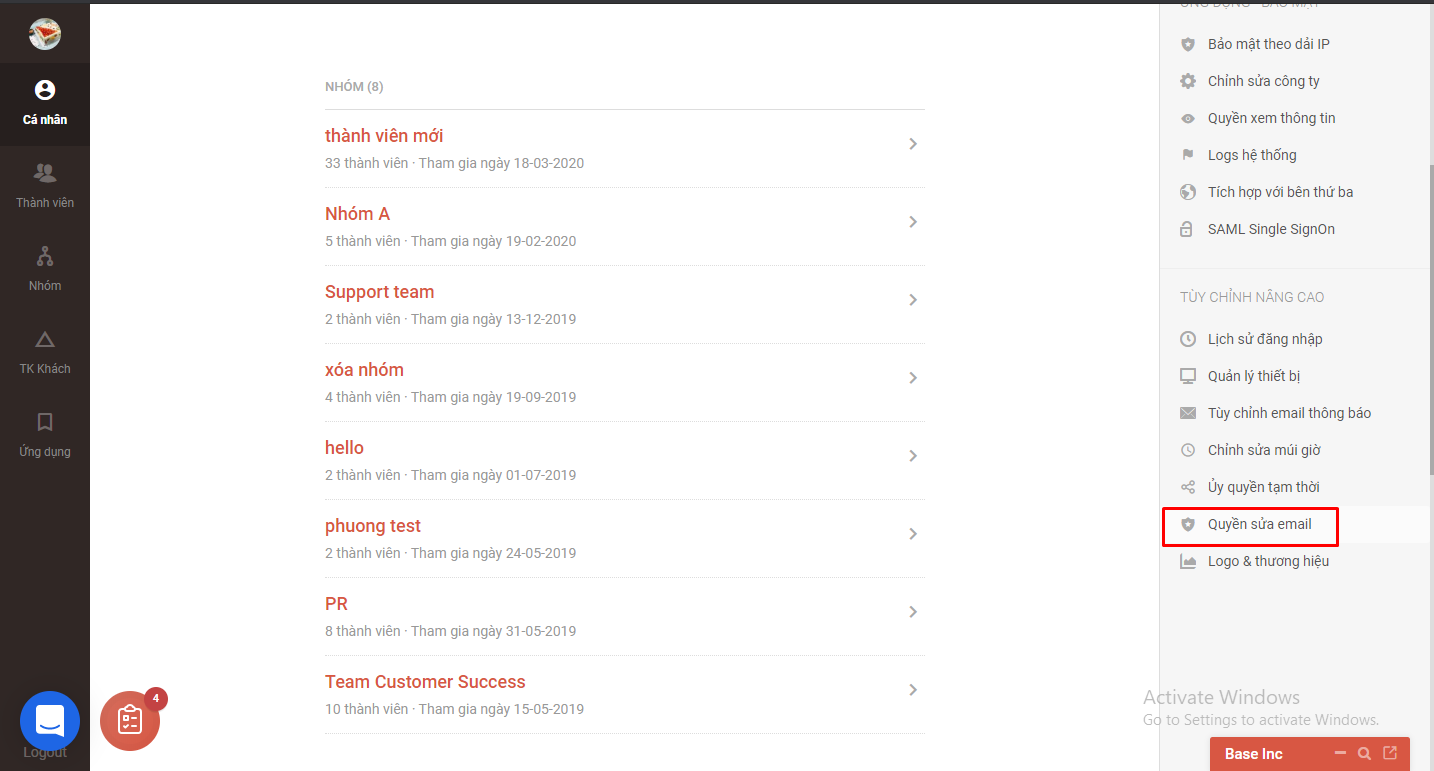Open SAML Single SignOn settings
This screenshot has width=1434, height=771.
1270,228
